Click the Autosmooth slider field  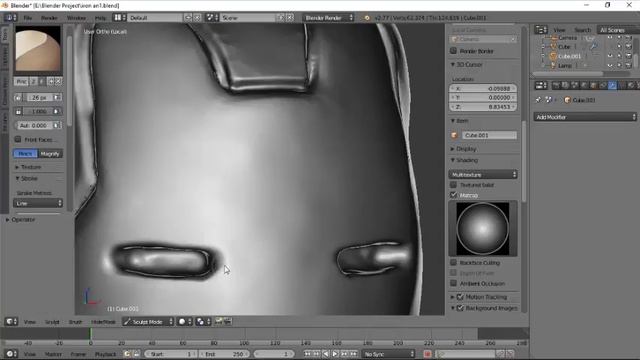click(34, 125)
